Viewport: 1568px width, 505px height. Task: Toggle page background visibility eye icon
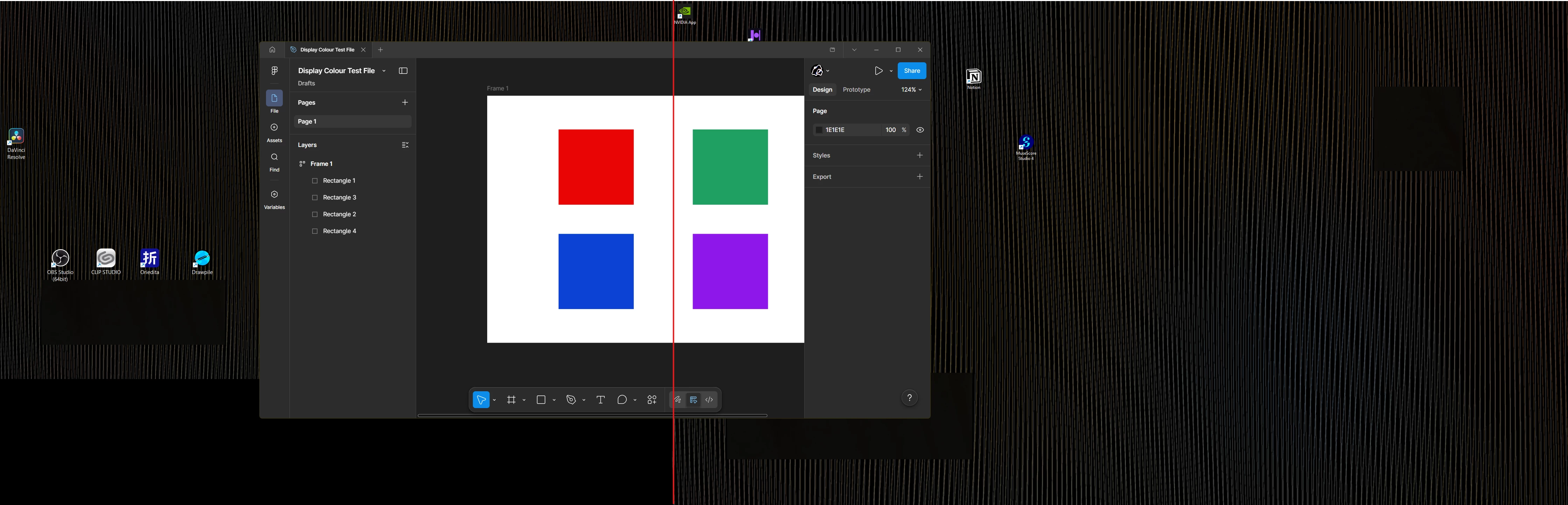coord(920,129)
